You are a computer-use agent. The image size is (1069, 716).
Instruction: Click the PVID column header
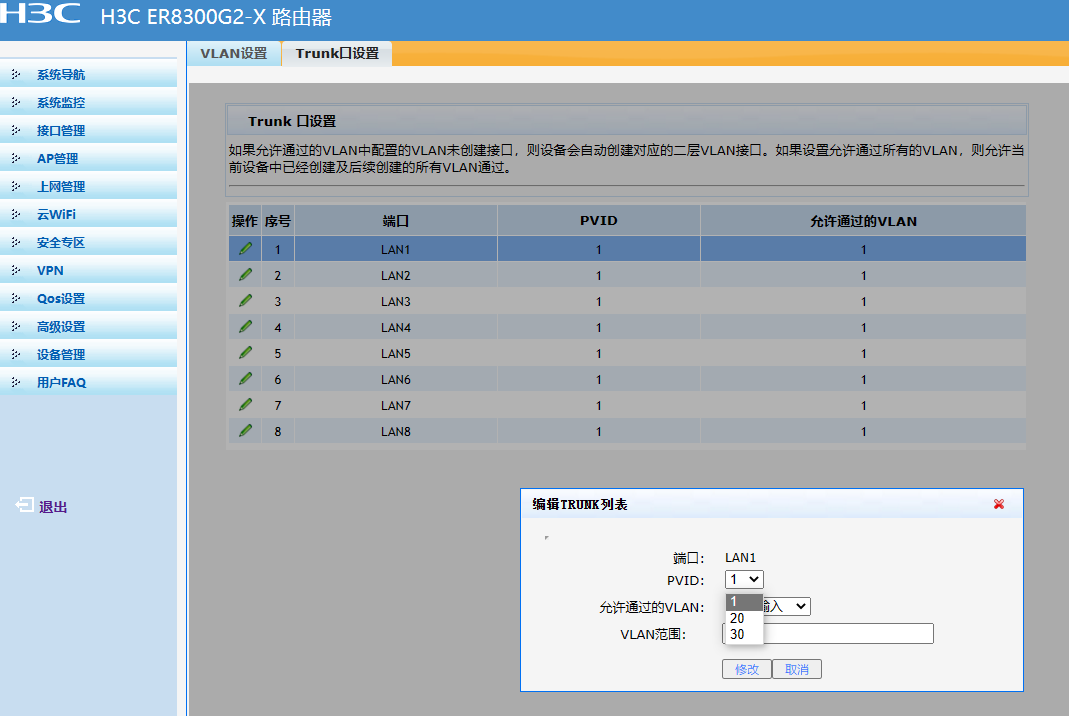coord(599,220)
